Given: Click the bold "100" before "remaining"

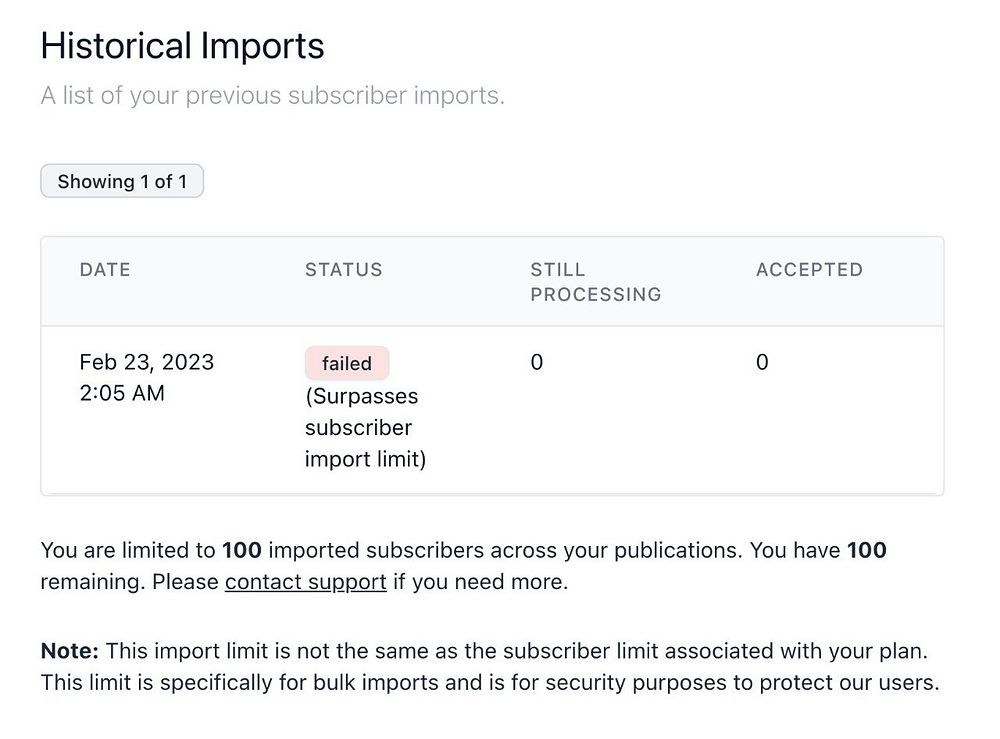Looking at the screenshot, I should pyautogui.click(x=866, y=550).
